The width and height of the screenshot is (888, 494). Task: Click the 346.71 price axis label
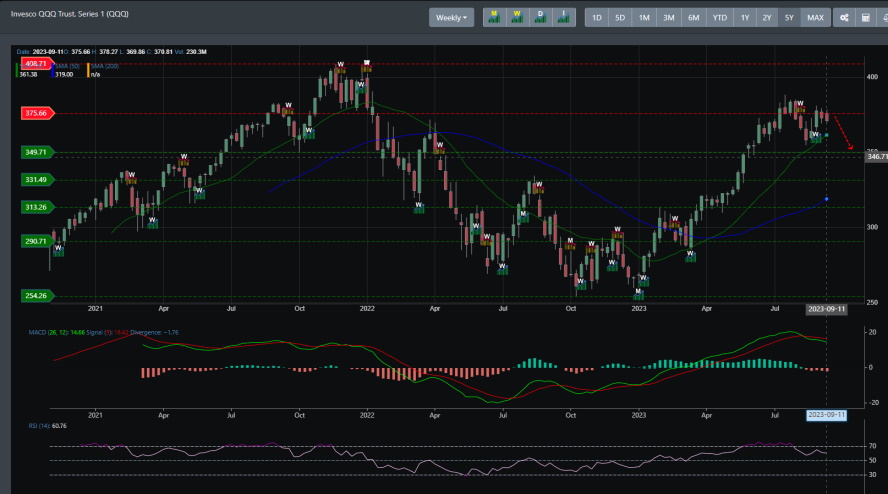[x=877, y=156]
